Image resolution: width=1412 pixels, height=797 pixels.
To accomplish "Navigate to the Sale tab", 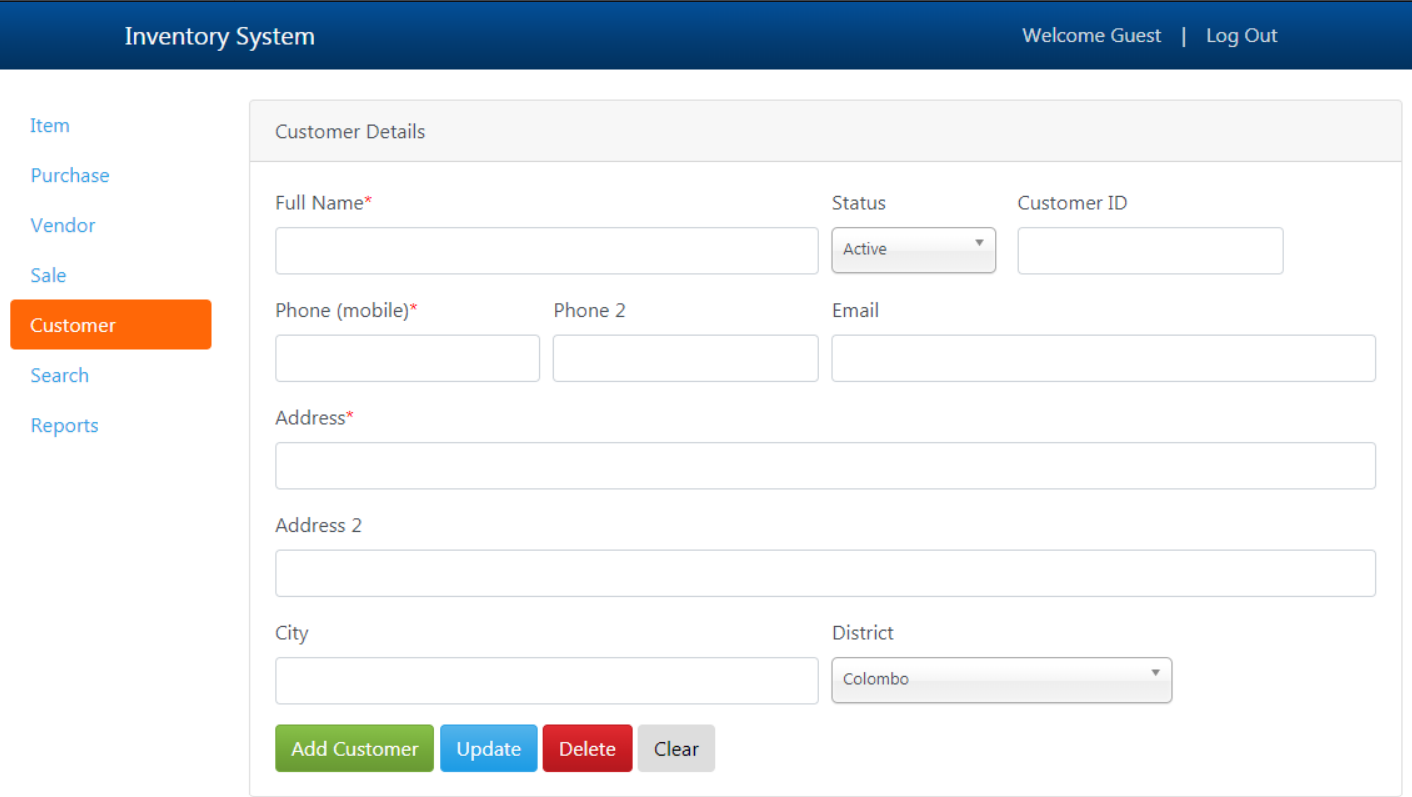I will point(48,276).
